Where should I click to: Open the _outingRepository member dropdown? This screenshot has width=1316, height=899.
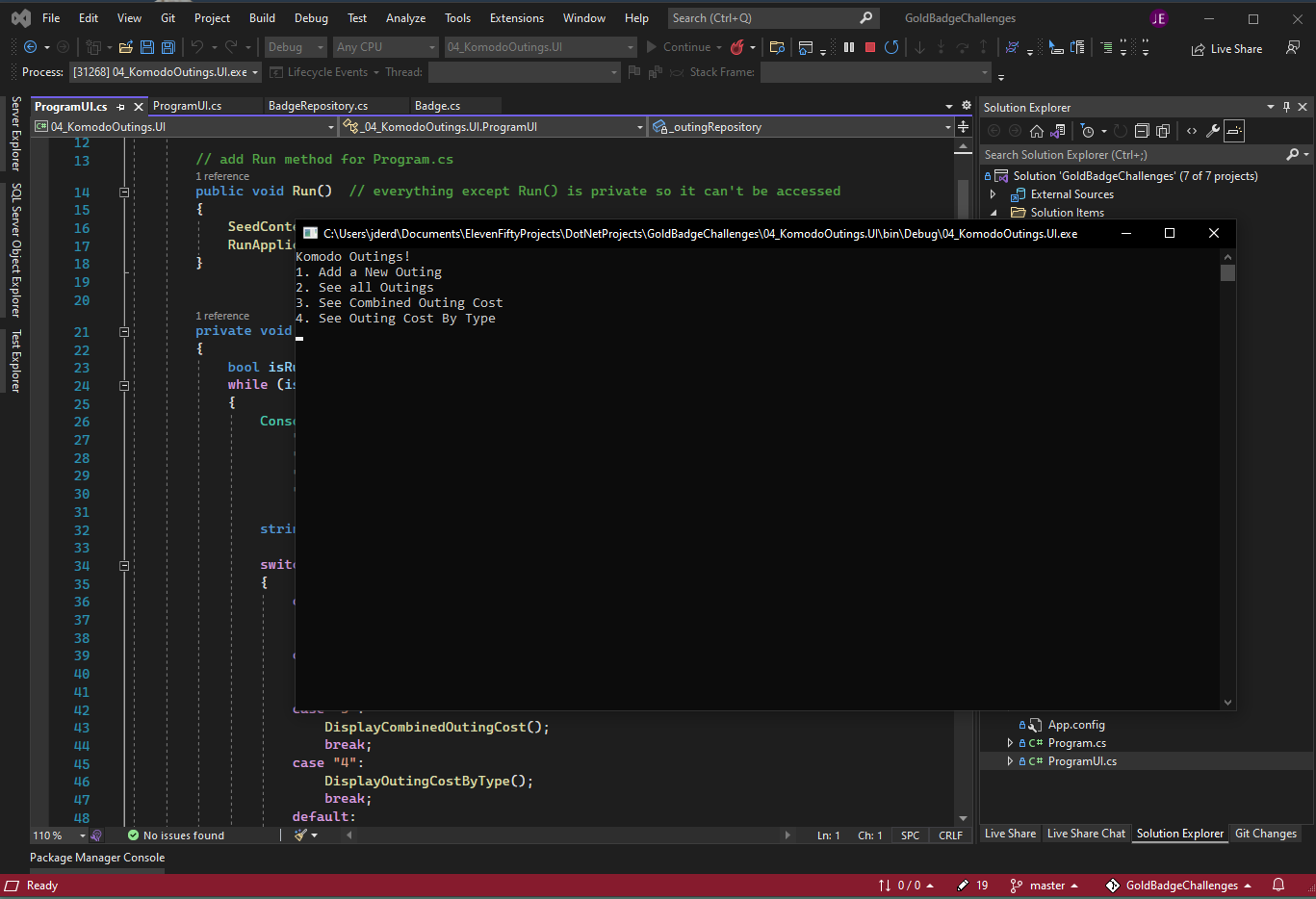click(801, 127)
